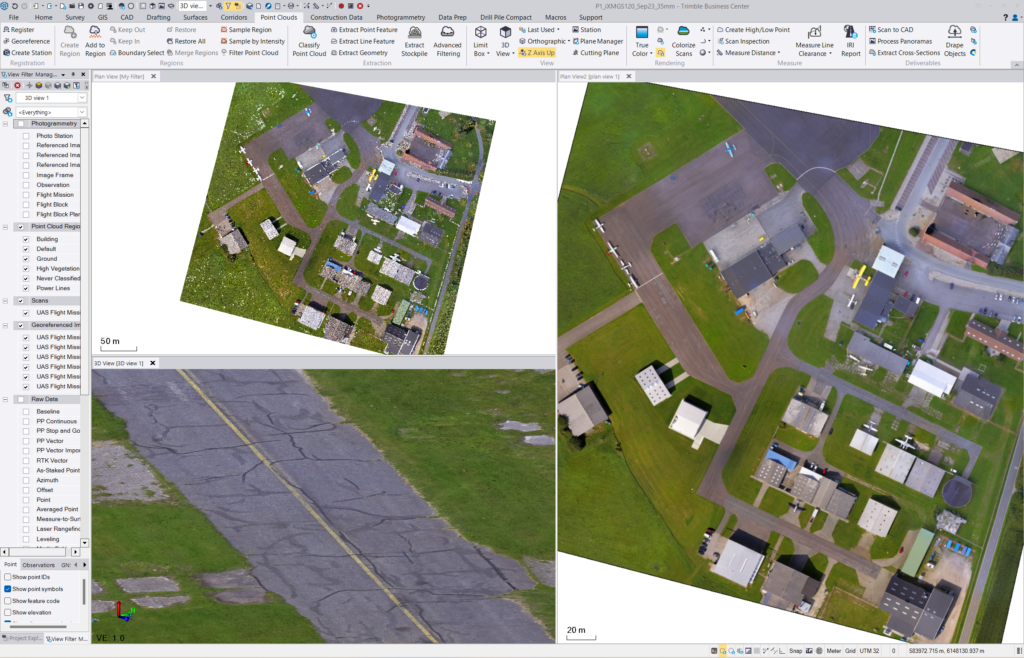Open the Drafting ribbon tab
The image size is (1024, 658).
pos(157,16)
